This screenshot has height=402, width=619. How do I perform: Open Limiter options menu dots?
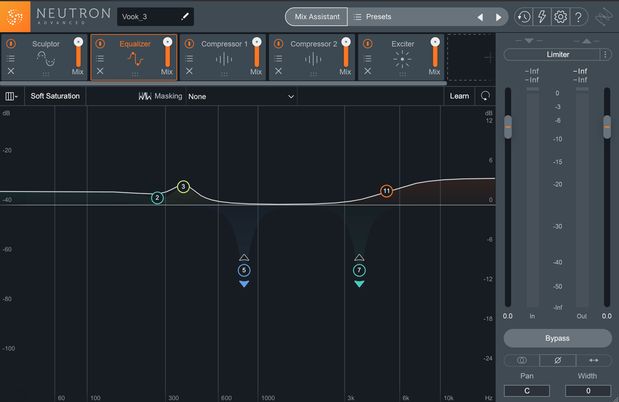point(605,54)
